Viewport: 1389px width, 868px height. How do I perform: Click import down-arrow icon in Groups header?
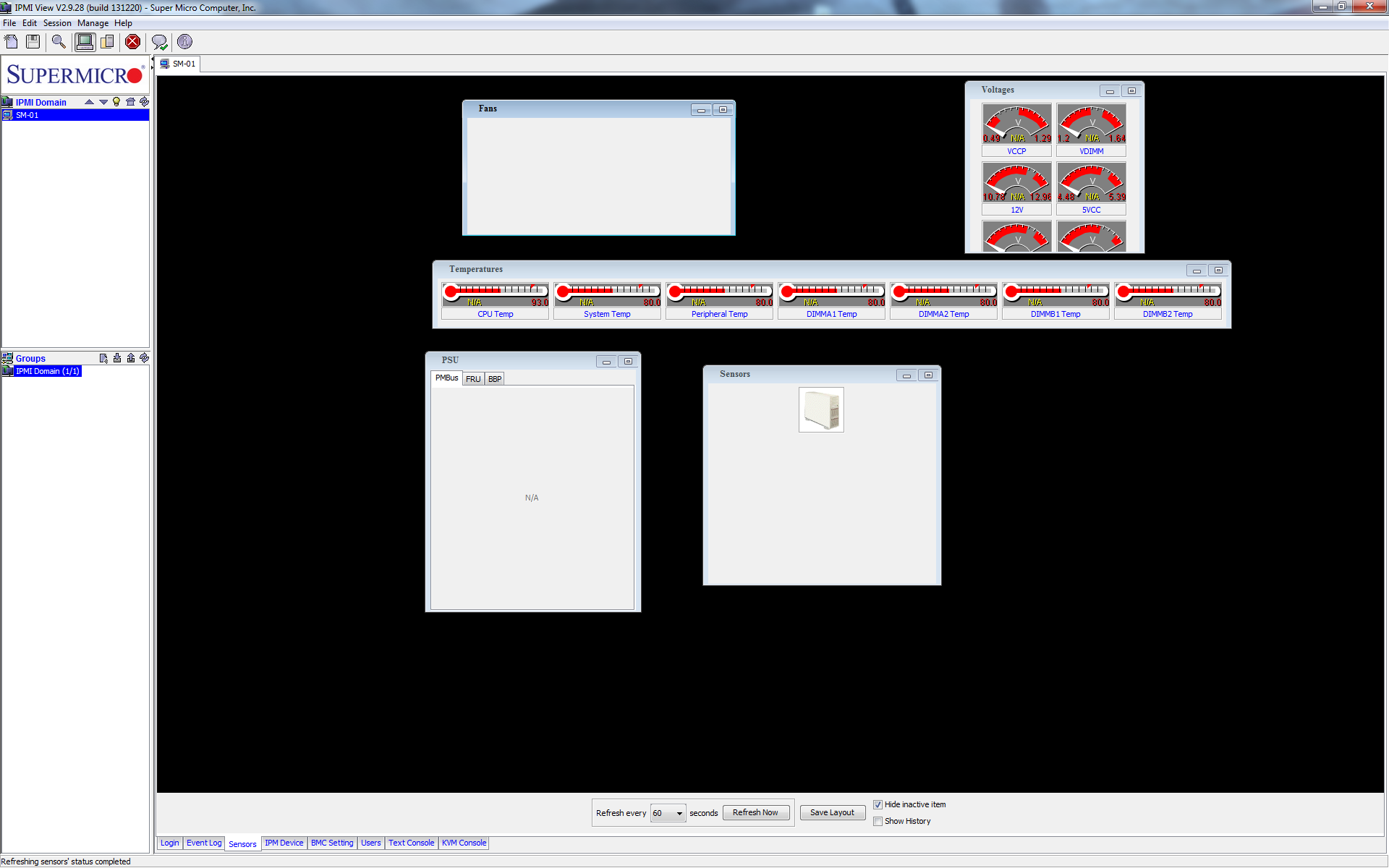pyautogui.click(x=117, y=358)
